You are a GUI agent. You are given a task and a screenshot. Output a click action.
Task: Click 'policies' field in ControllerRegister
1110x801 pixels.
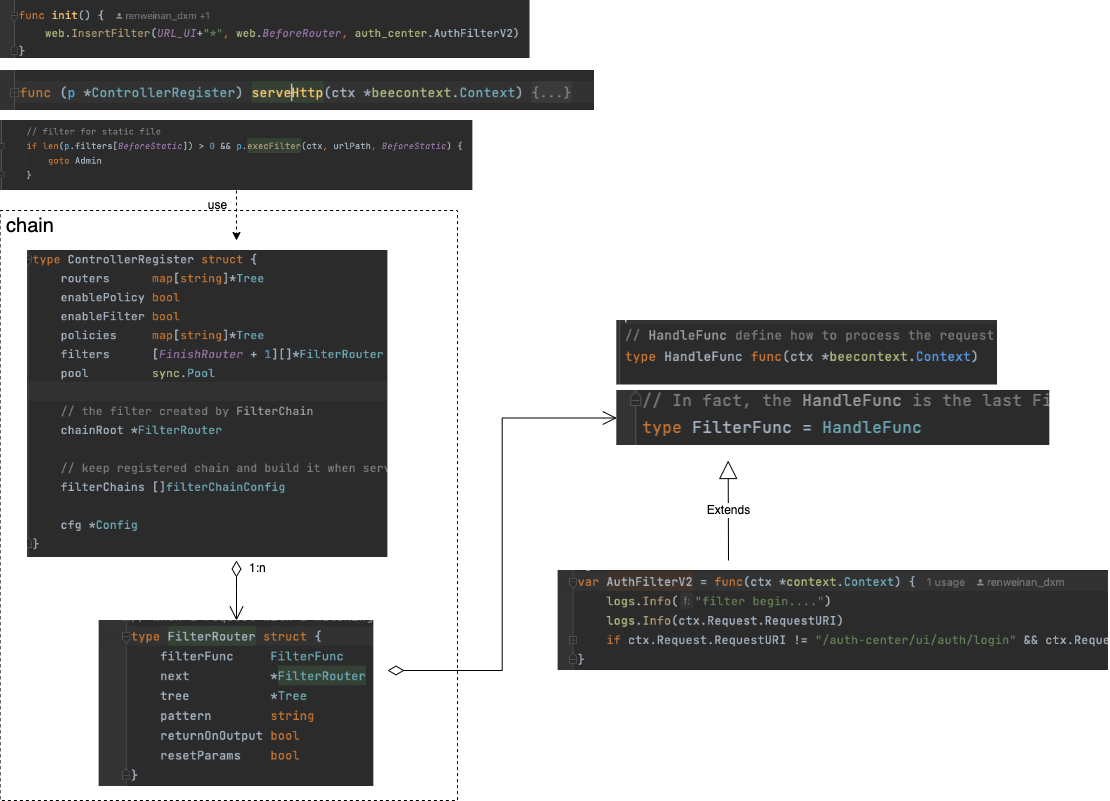coord(88,335)
